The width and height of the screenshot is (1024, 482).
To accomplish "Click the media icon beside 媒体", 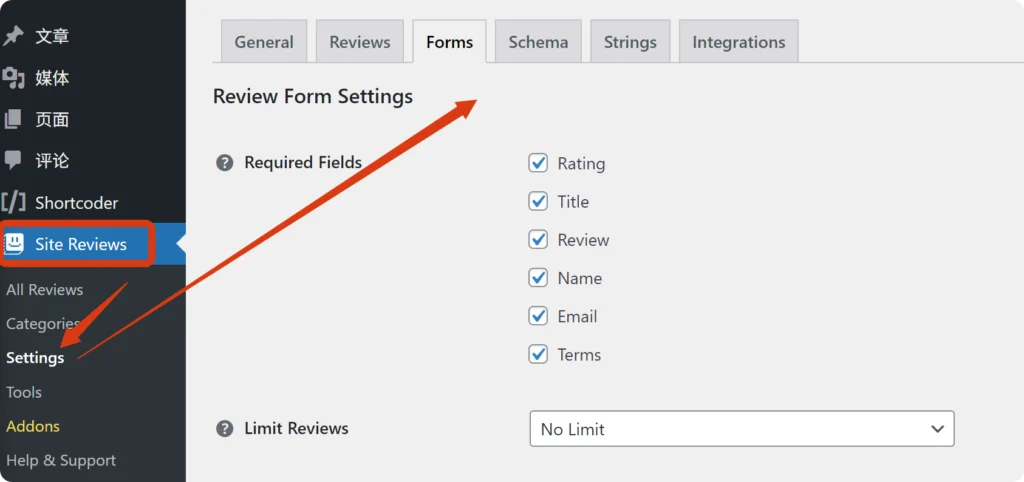I will point(13,78).
